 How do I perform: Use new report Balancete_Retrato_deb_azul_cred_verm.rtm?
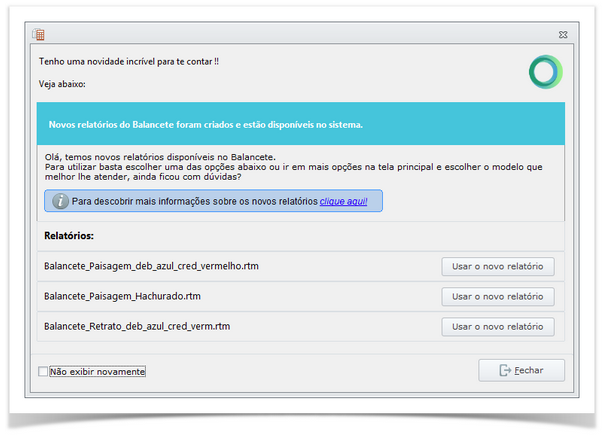497,326
